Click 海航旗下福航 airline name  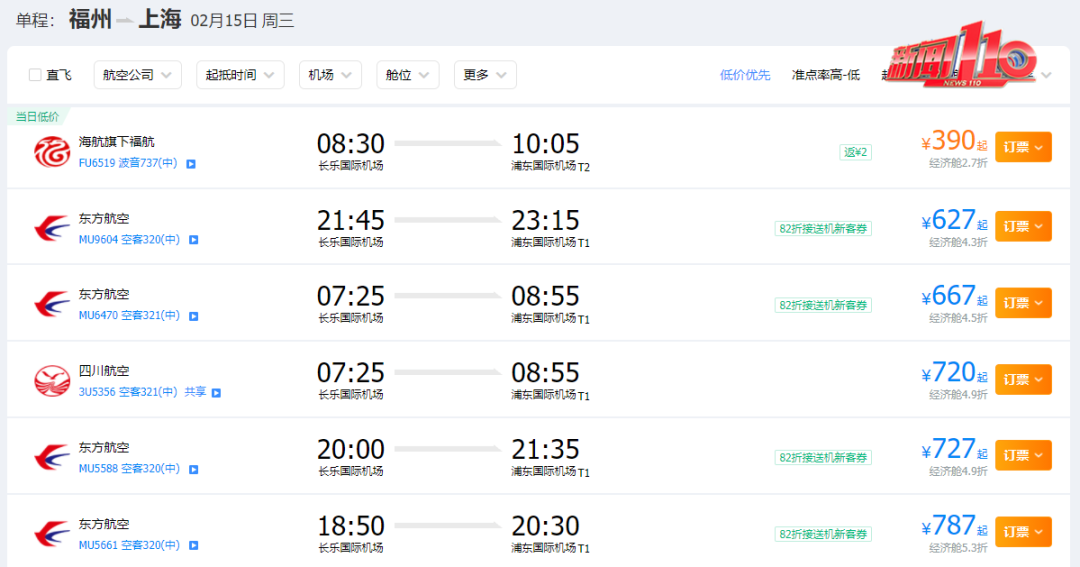116,142
